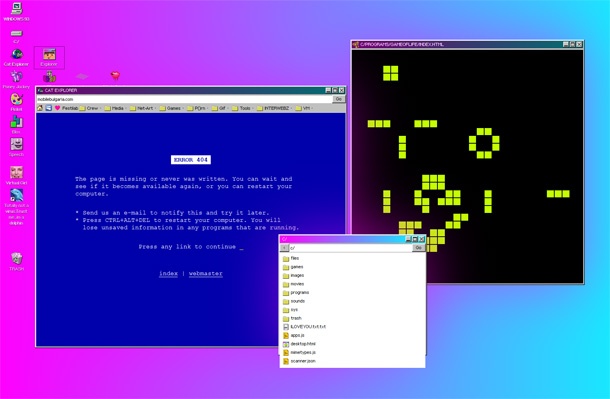
Task: Click the pink heart bookmark icon
Action: (57, 108)
